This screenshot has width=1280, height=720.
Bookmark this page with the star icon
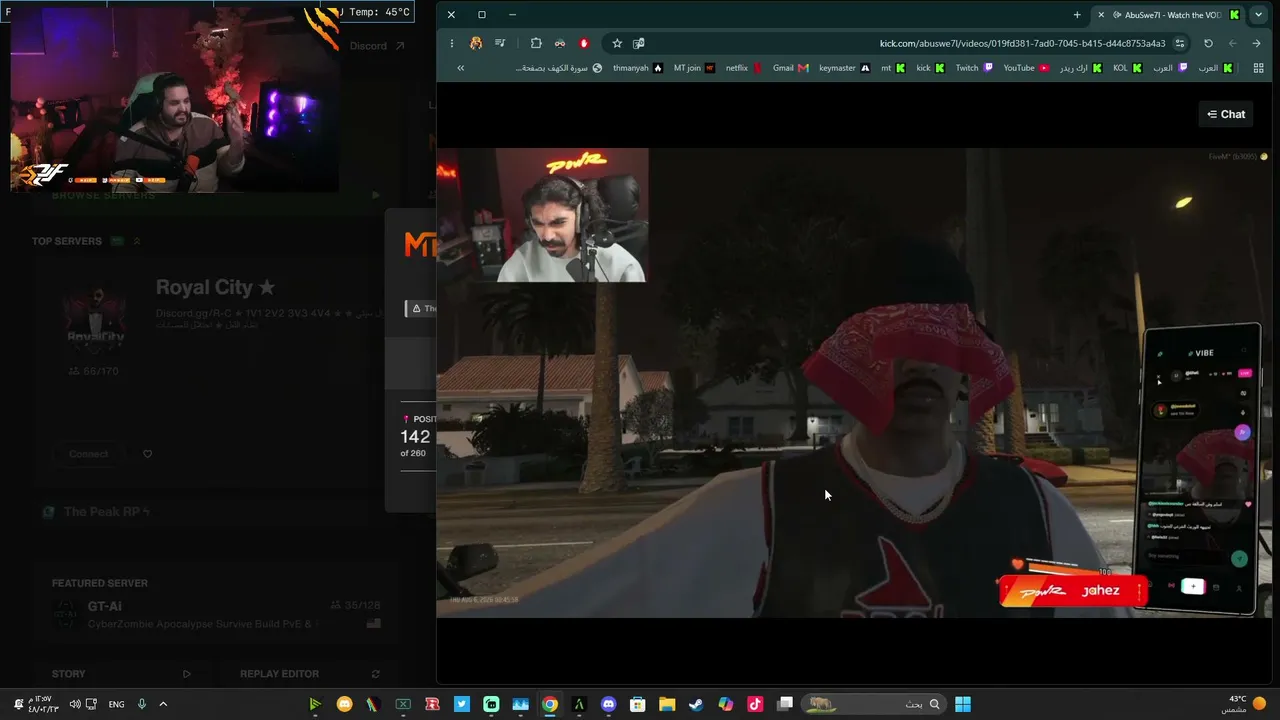617,43
